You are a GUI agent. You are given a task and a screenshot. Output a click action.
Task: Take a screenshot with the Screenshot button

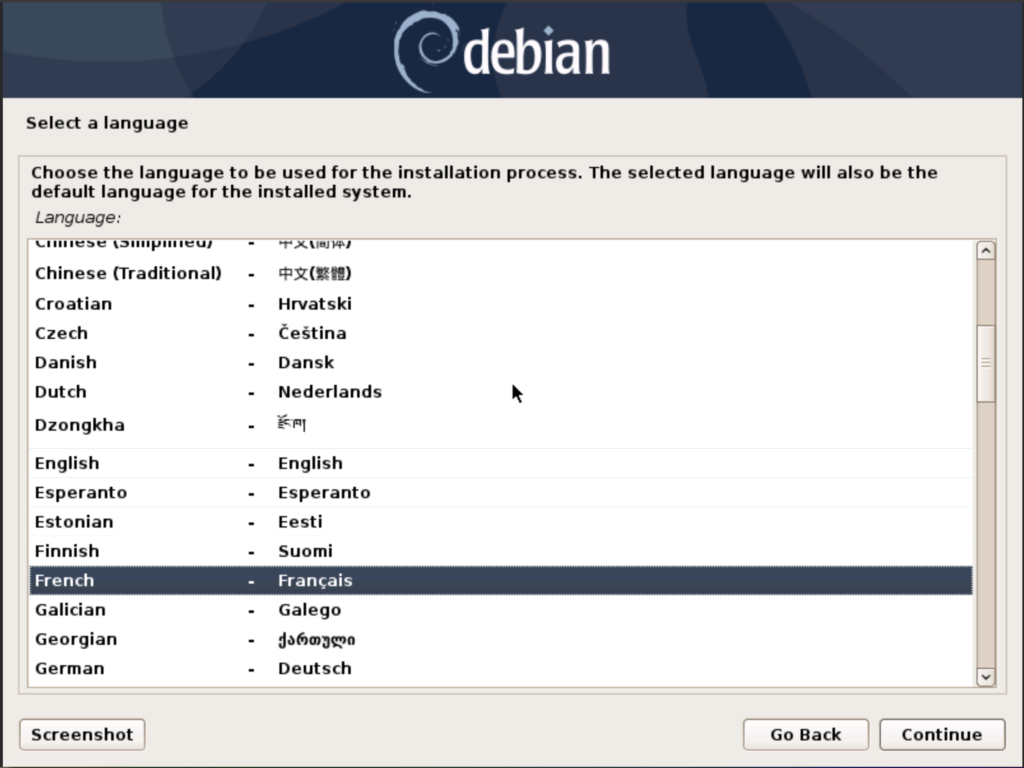point(82,734)
